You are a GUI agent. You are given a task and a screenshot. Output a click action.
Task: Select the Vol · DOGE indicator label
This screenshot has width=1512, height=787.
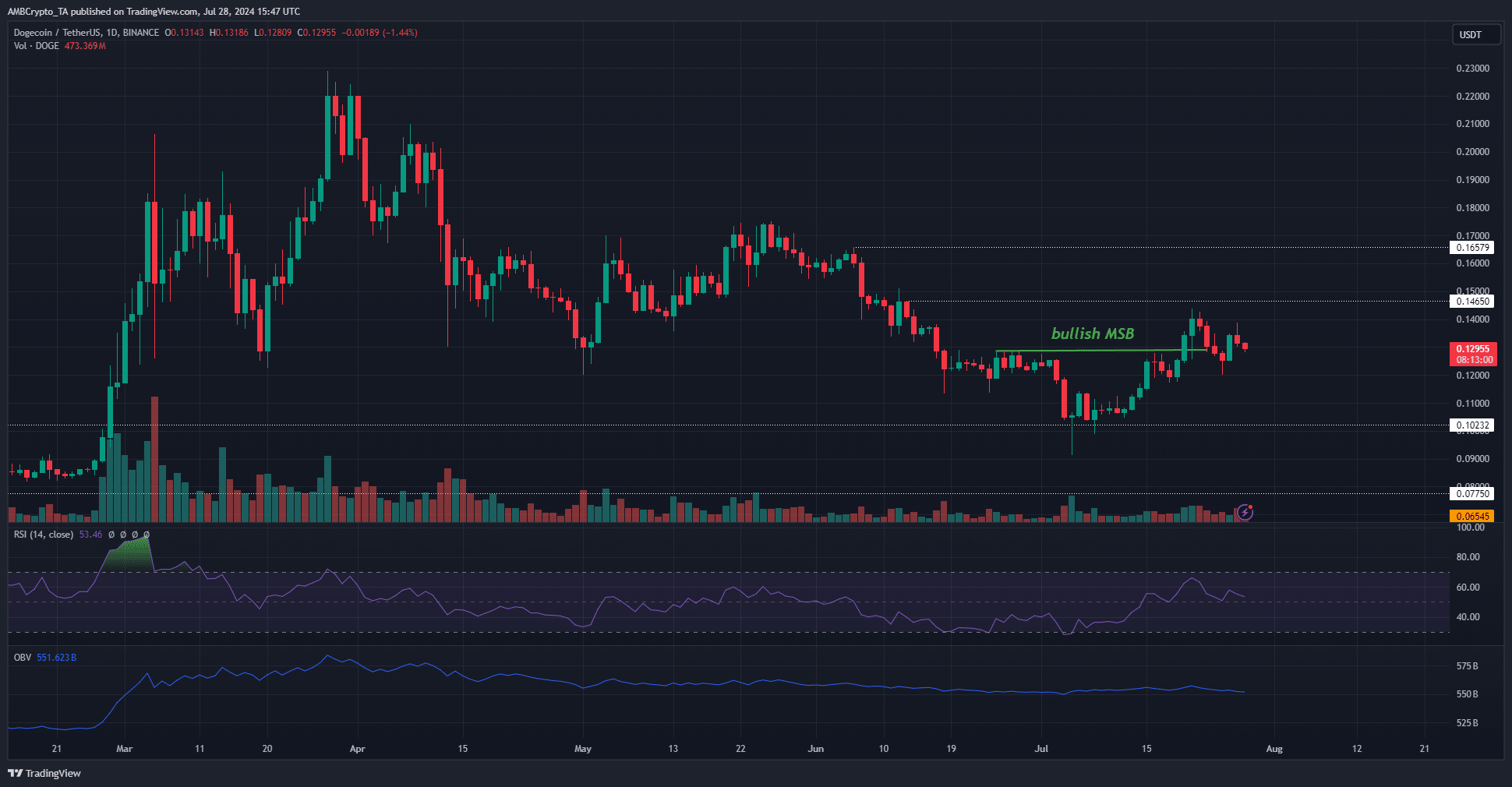pyautogui.click(x=37, y=46)
